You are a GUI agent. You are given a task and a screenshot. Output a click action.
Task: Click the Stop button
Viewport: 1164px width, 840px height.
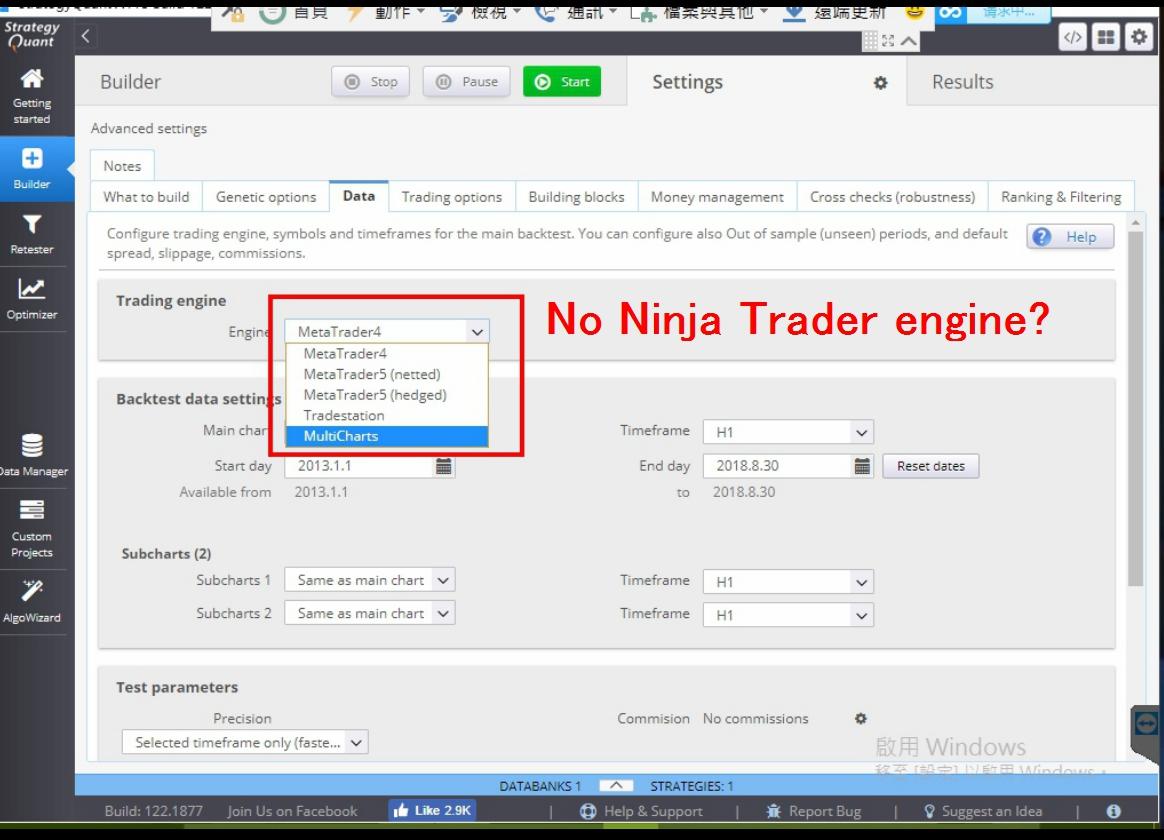click(x=370, y=82)
